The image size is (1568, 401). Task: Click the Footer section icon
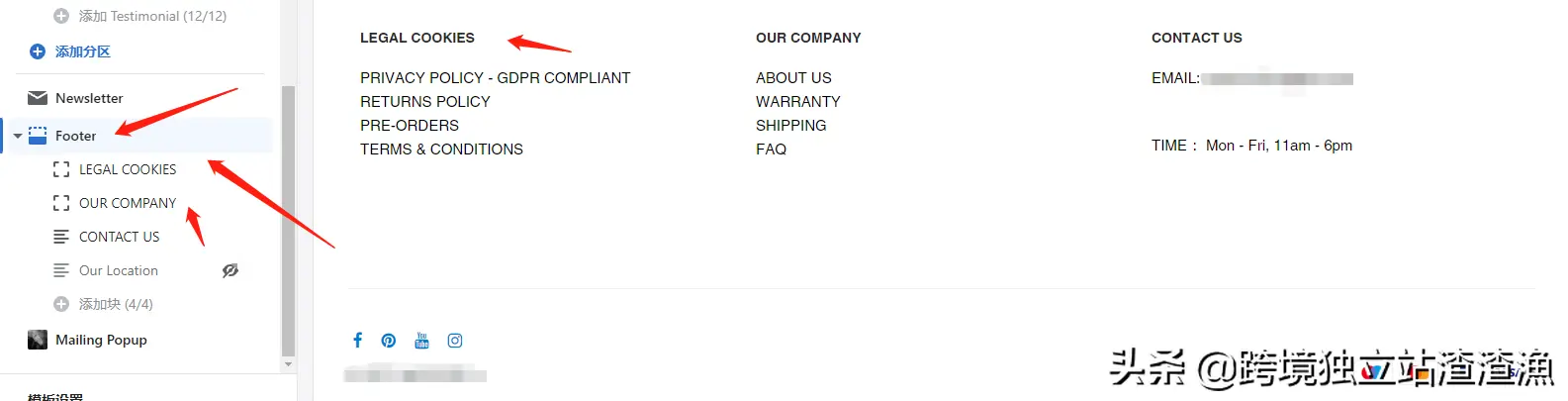pyautogui.click(x=38, y=136)
